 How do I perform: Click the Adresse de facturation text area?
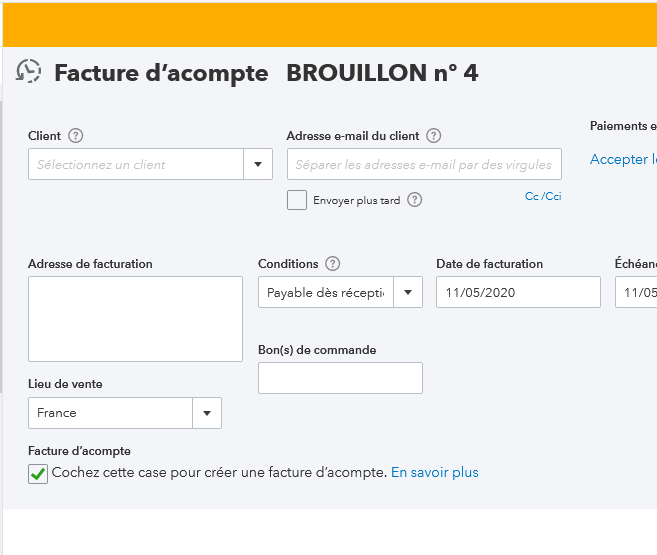[x=135, y=319]
